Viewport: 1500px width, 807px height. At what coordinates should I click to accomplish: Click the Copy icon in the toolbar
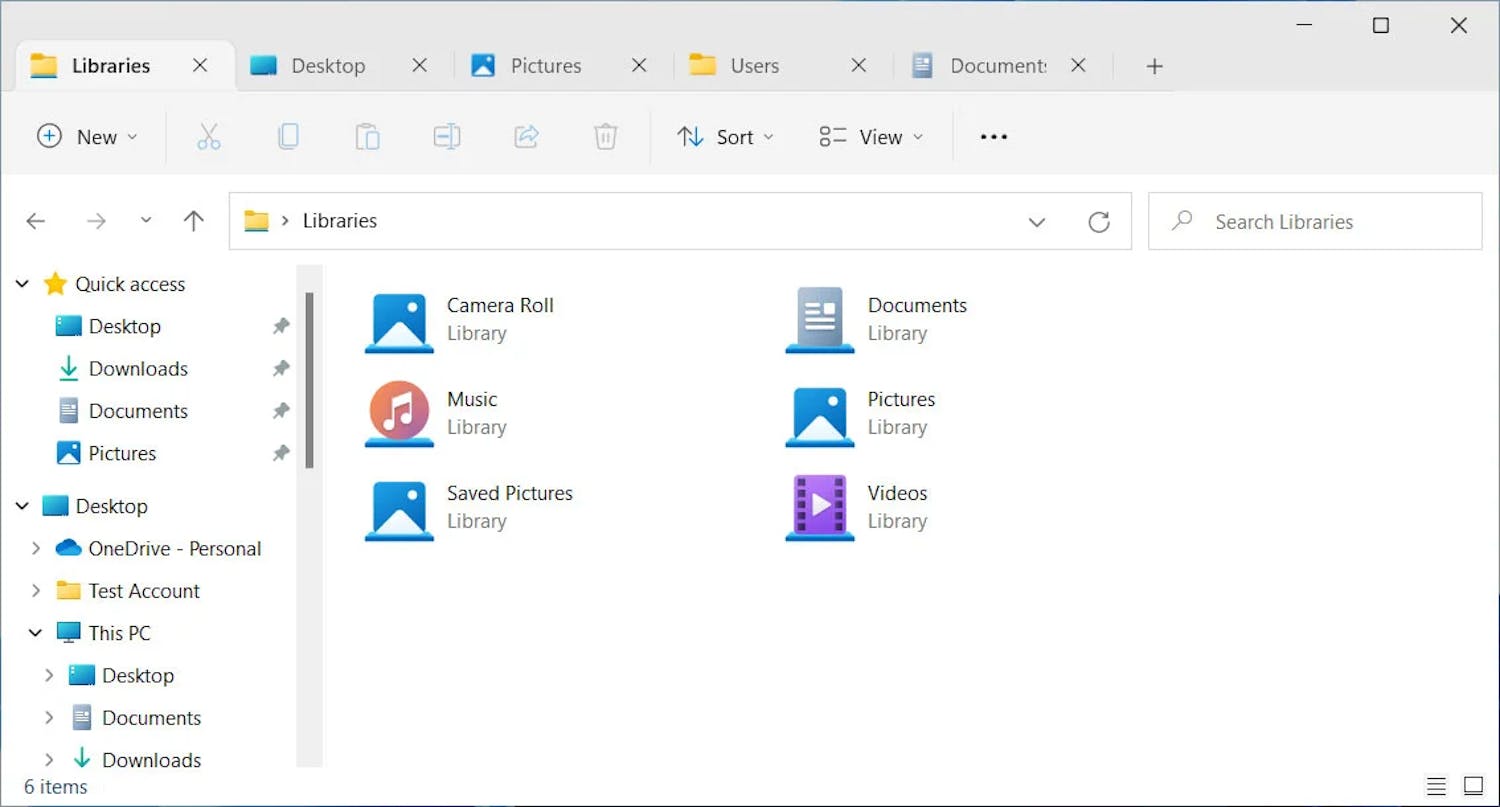coord(288,137)
